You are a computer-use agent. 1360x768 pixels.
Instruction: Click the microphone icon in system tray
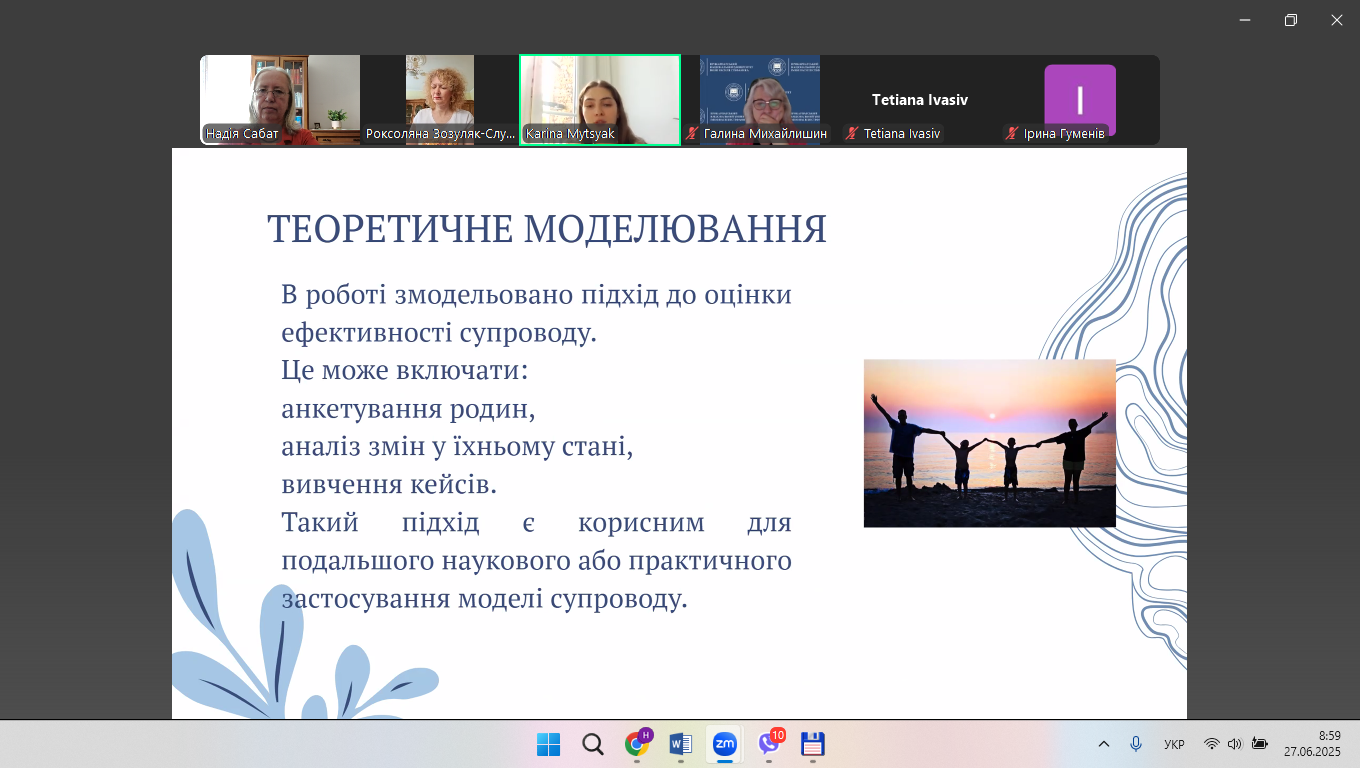(1135, 744)
